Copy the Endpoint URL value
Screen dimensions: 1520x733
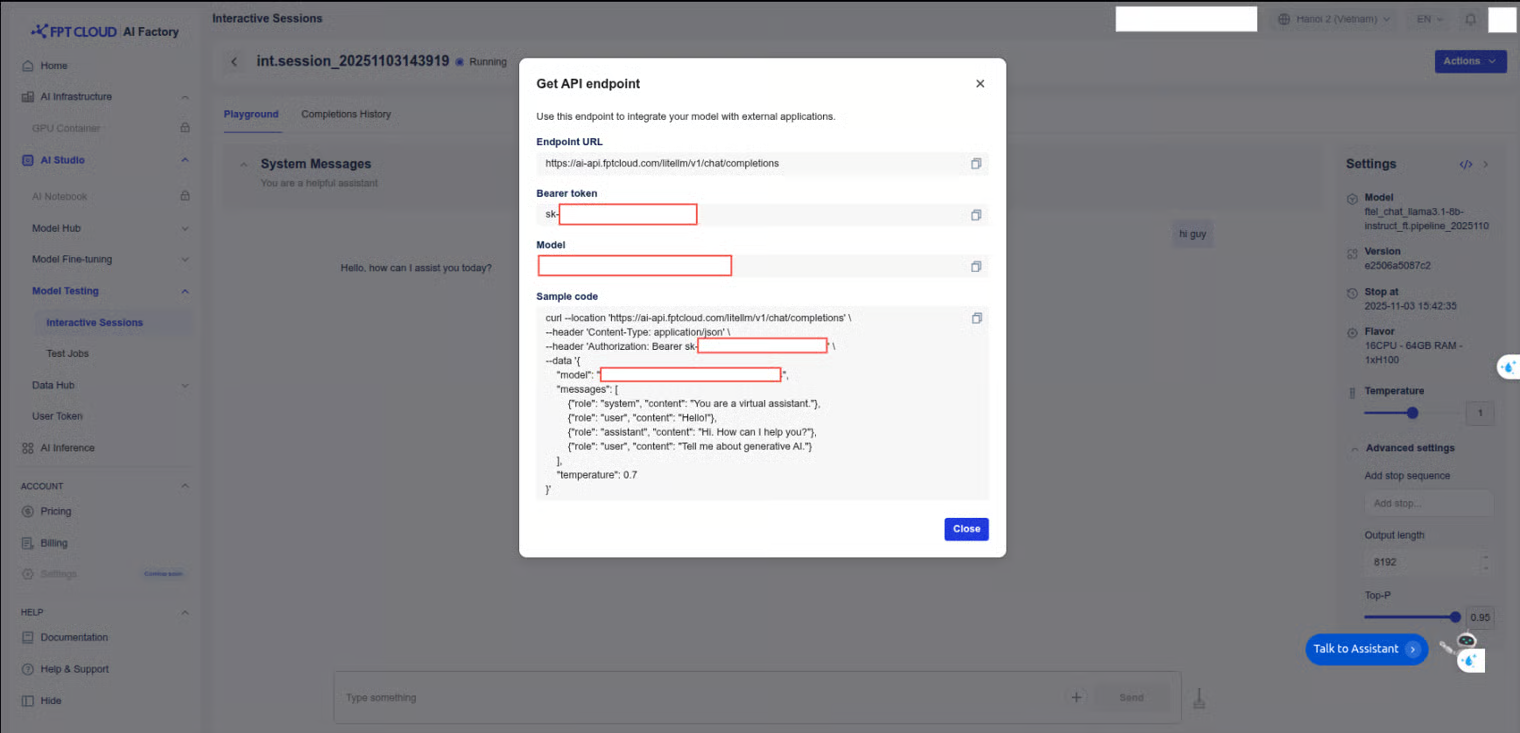(x=976, y=163)
